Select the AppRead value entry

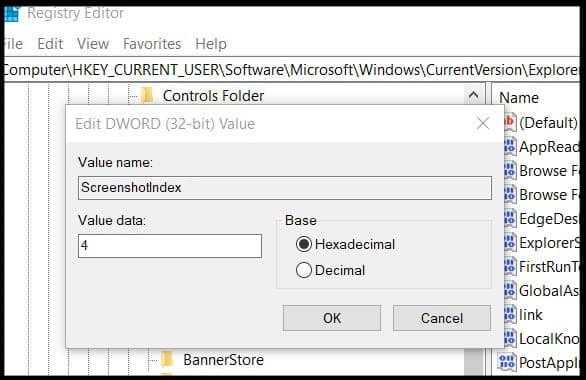(549, 147)
